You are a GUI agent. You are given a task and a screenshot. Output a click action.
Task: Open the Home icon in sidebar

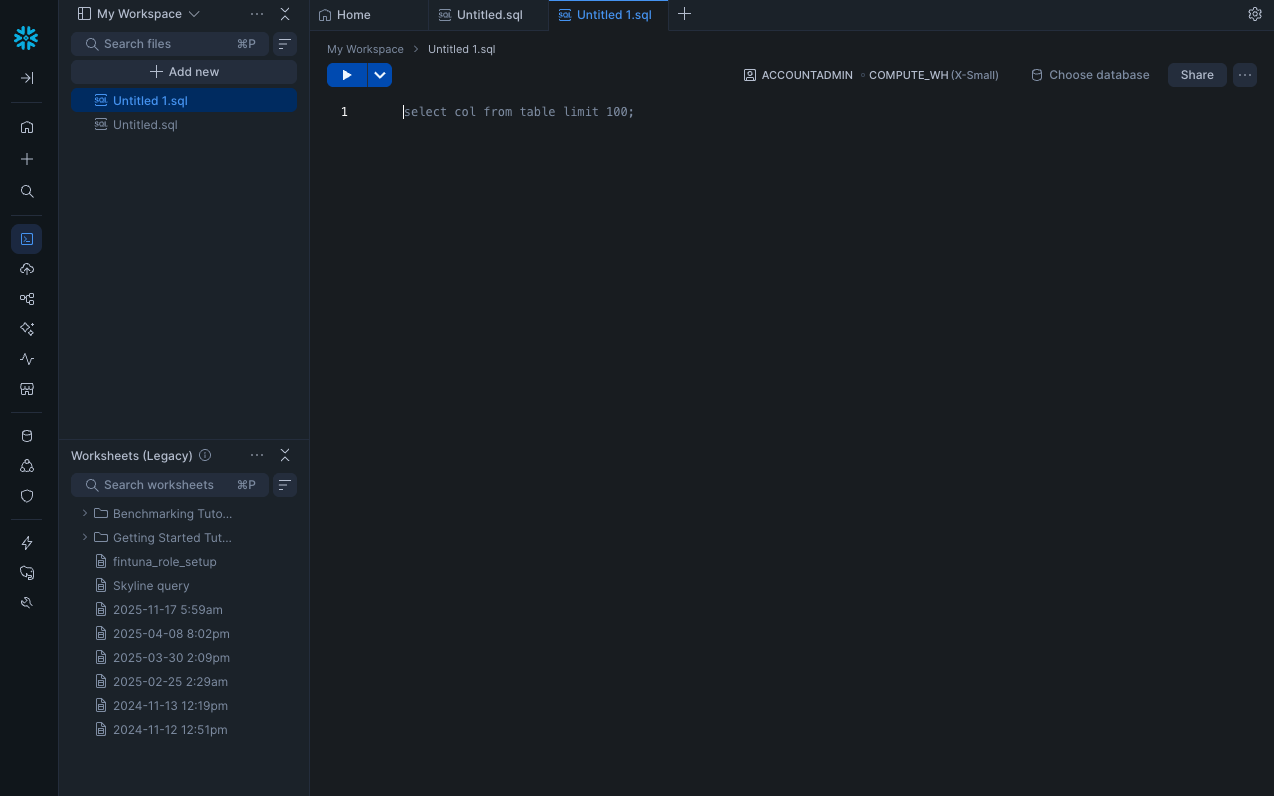click(x=27, y=127)
